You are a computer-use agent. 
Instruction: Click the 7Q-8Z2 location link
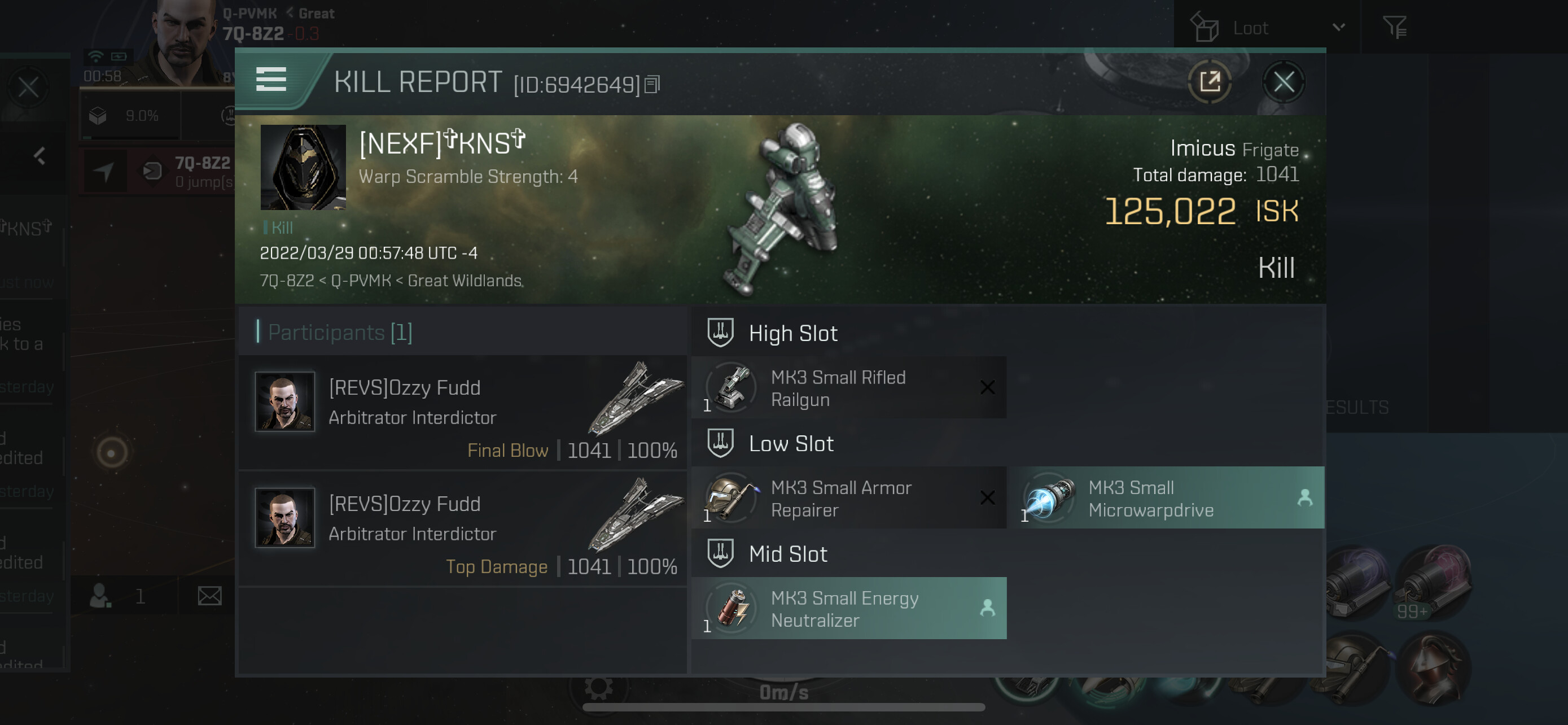pos(287,281)
